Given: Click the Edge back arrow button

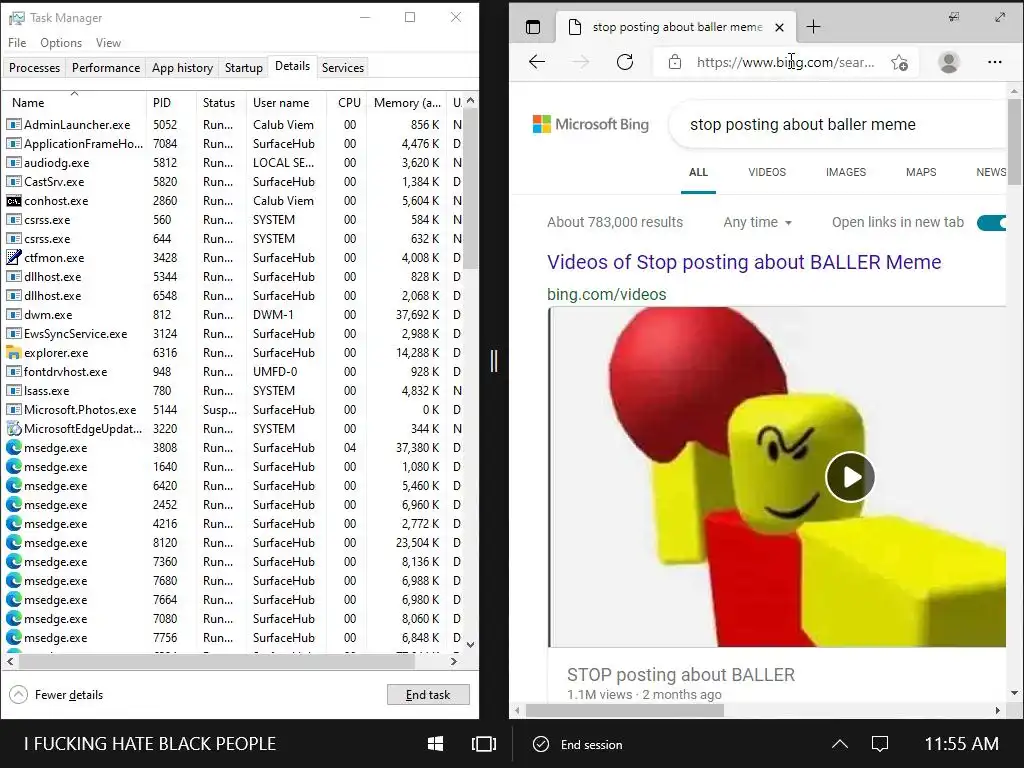Looking at the screenshot, I should pyautogui.click(x=537, y=62).
